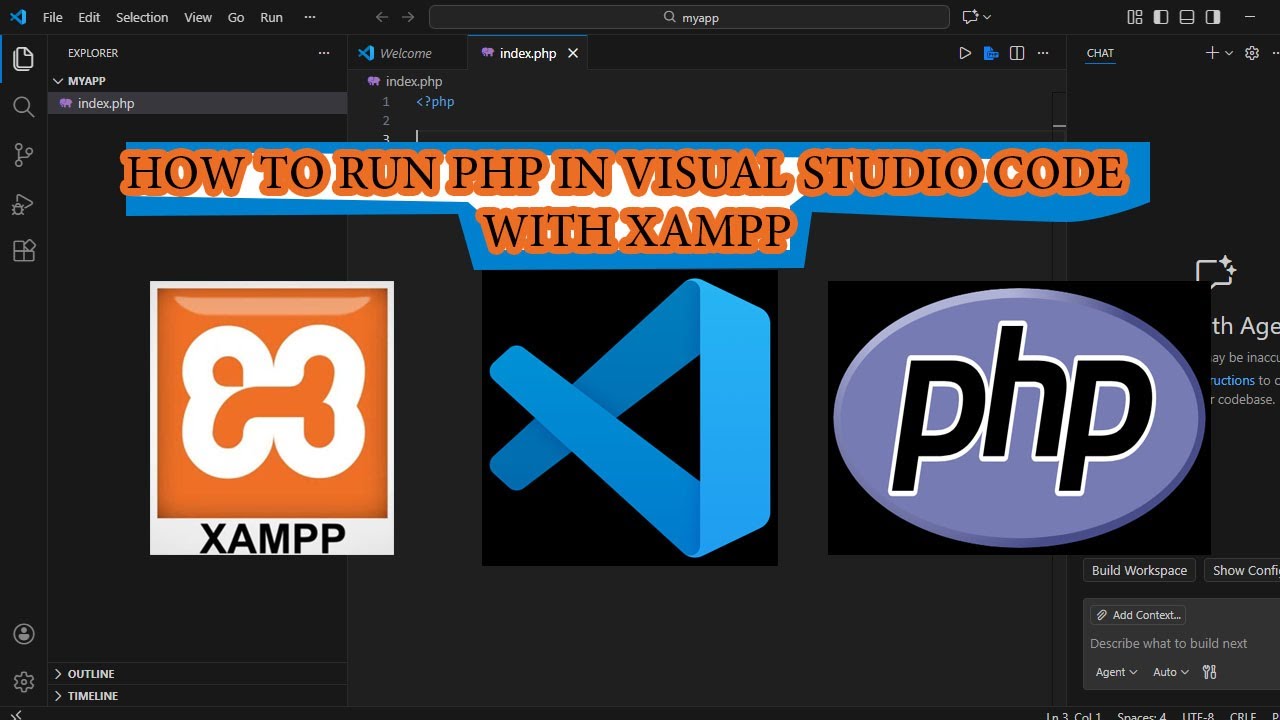Click the VS Code logo in title bar
Screen dimensions: 1280x720
pos(17,17)
